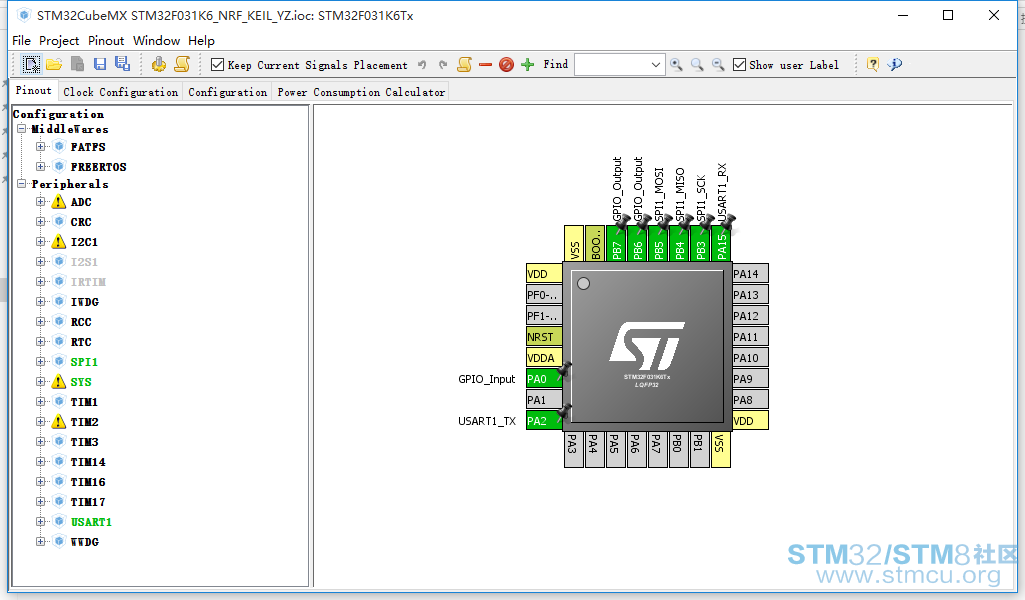Click the Generate Report scroll icon
The width and height of the screenshot is (1025, 600).
coord(182,64)
